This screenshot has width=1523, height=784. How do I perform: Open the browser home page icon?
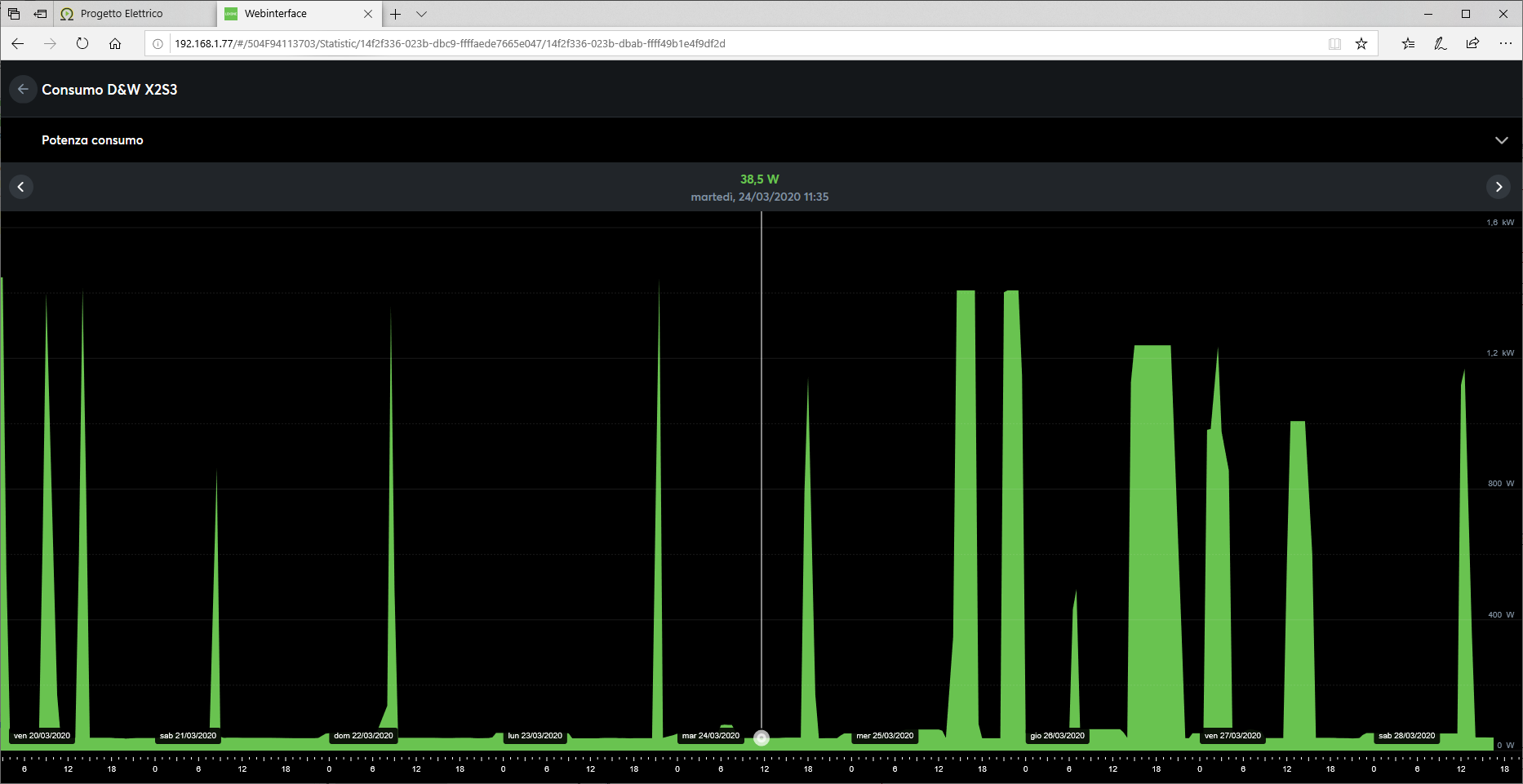115,43
